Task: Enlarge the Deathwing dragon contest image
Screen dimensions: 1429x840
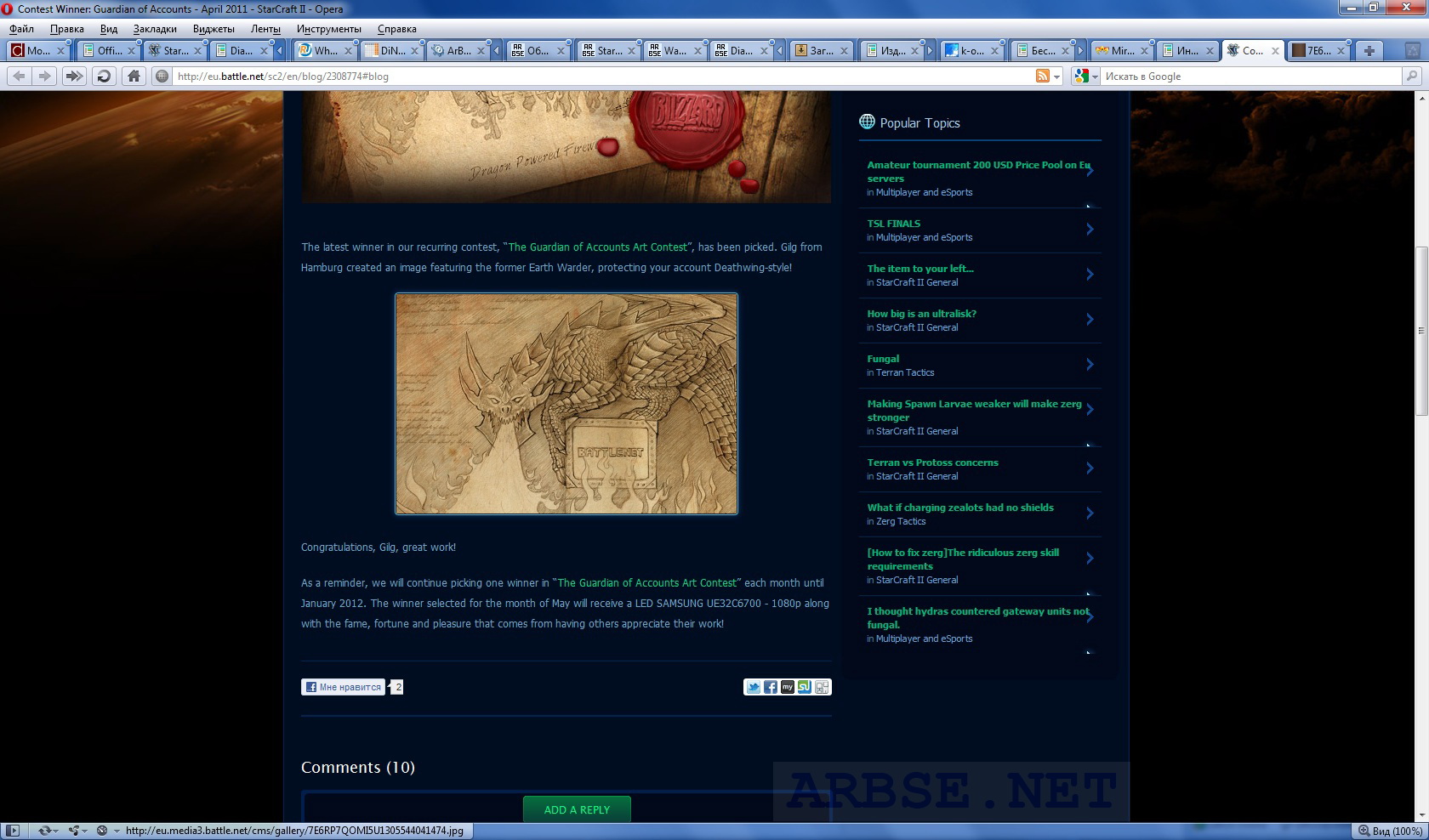Action: 566,404
